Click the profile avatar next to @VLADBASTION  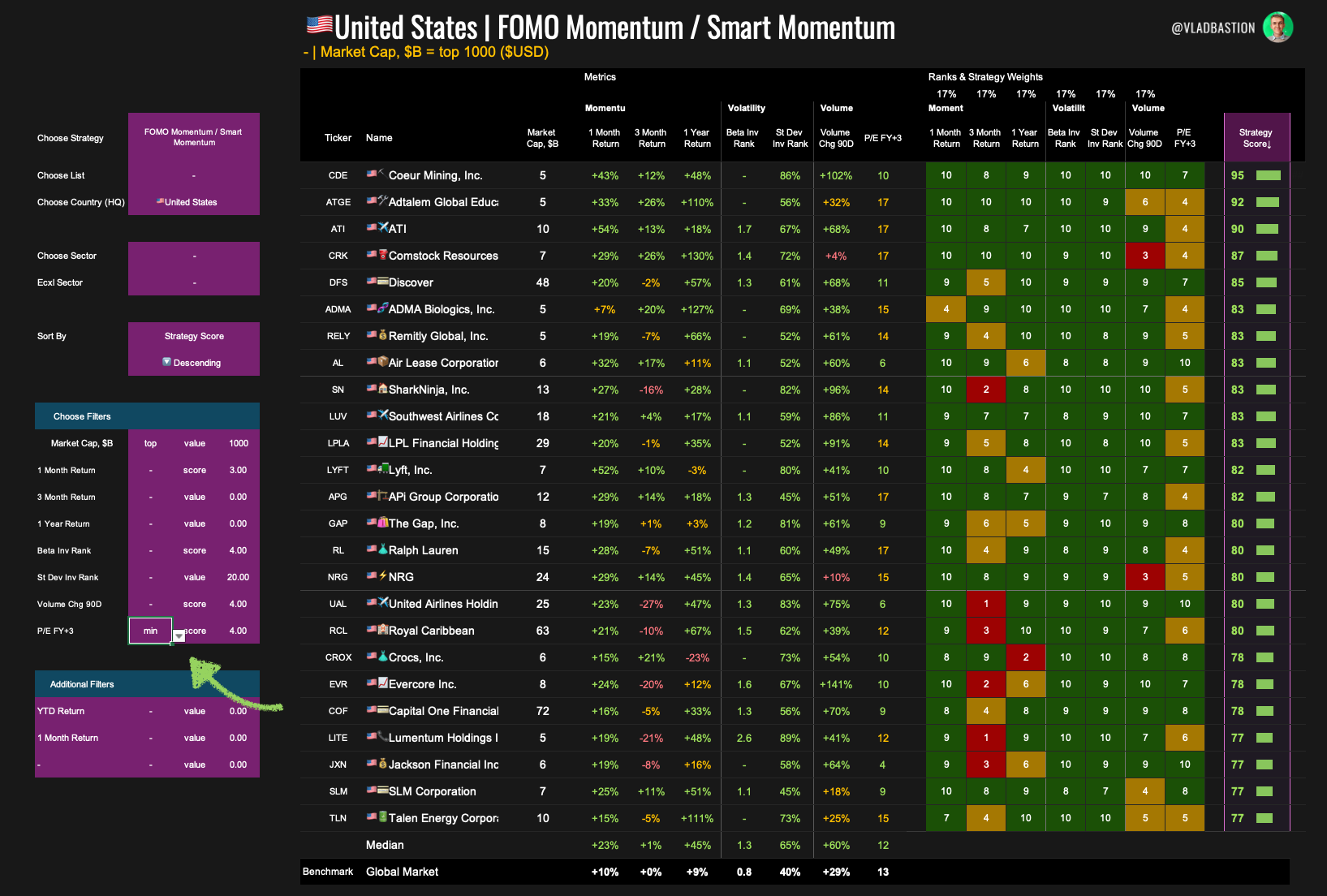point(1277,27)
